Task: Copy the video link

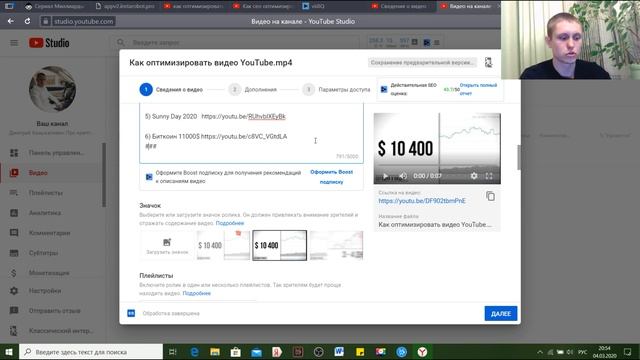Action: (x=491, y=196)
